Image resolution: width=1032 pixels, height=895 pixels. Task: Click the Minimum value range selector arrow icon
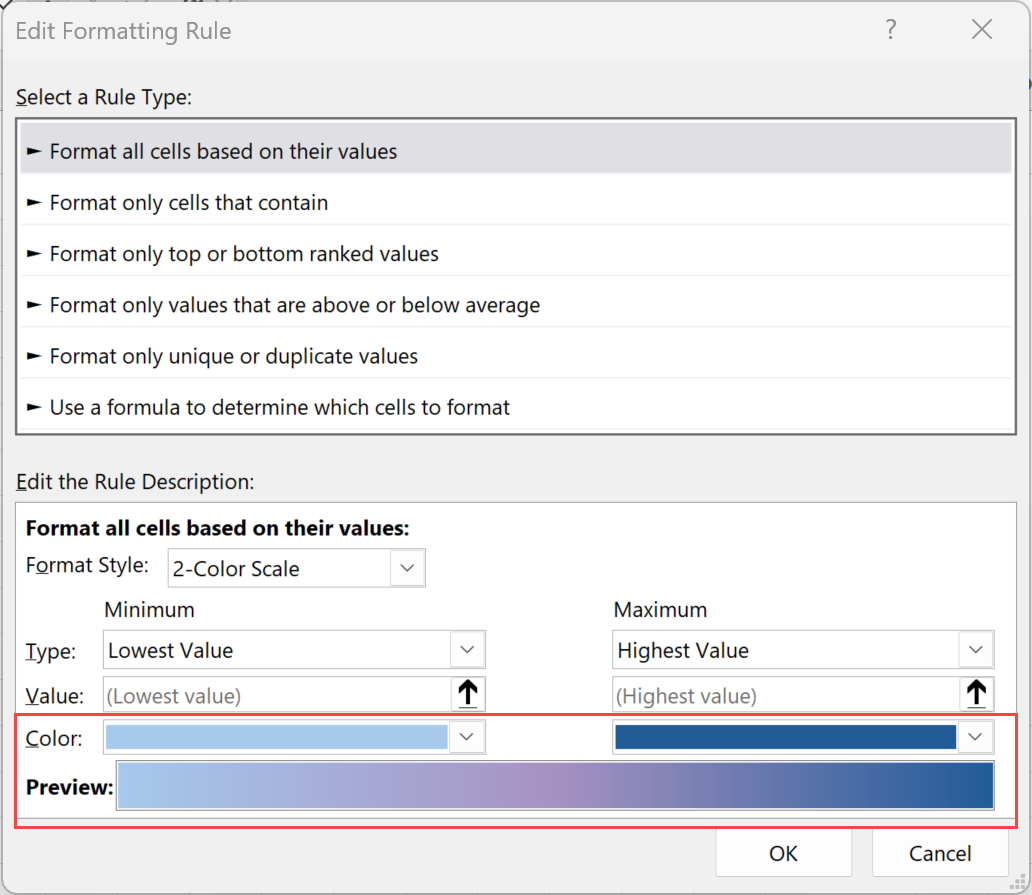pyautogui.click(x=467, y=695)
